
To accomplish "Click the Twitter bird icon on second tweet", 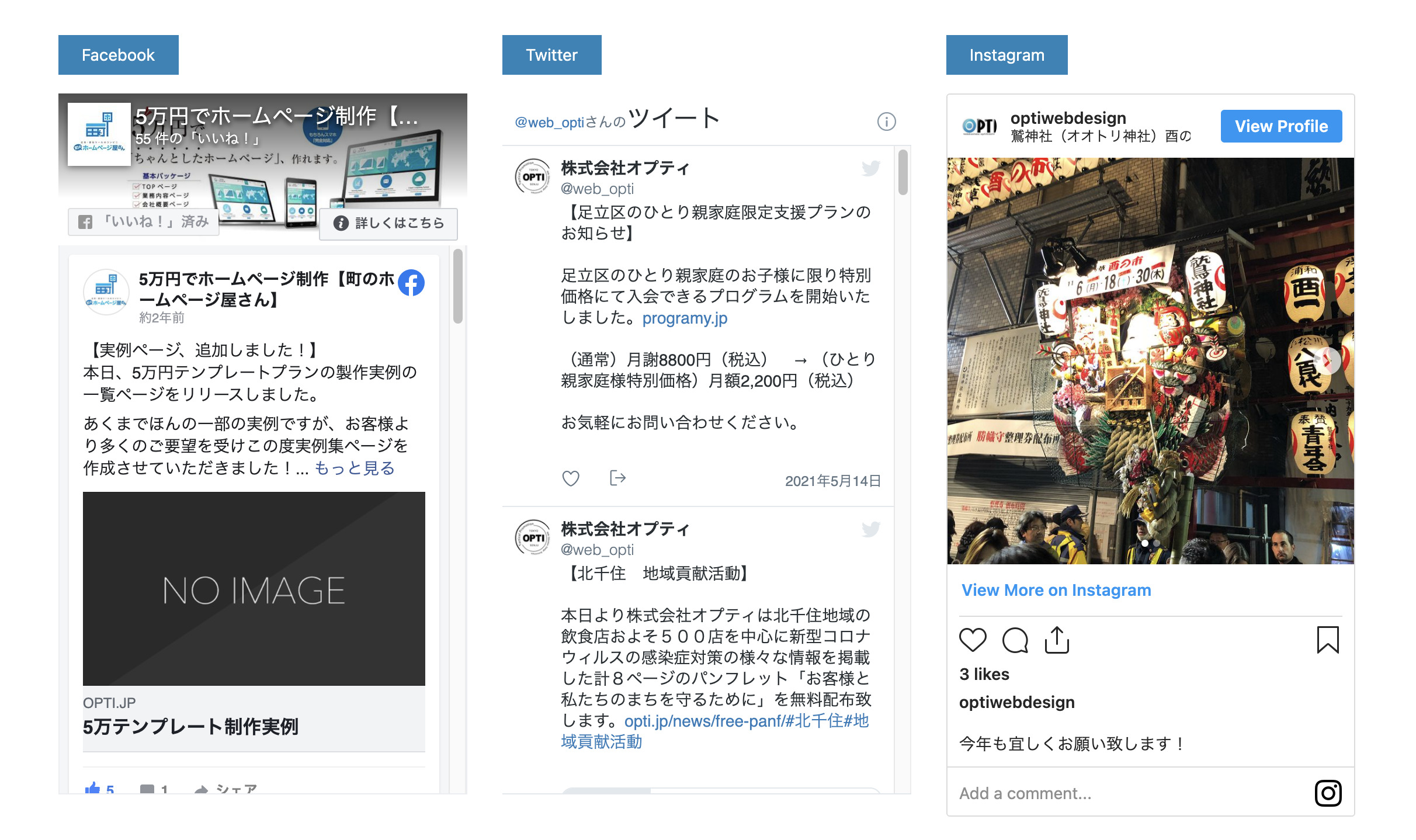I will coord(870,529).
